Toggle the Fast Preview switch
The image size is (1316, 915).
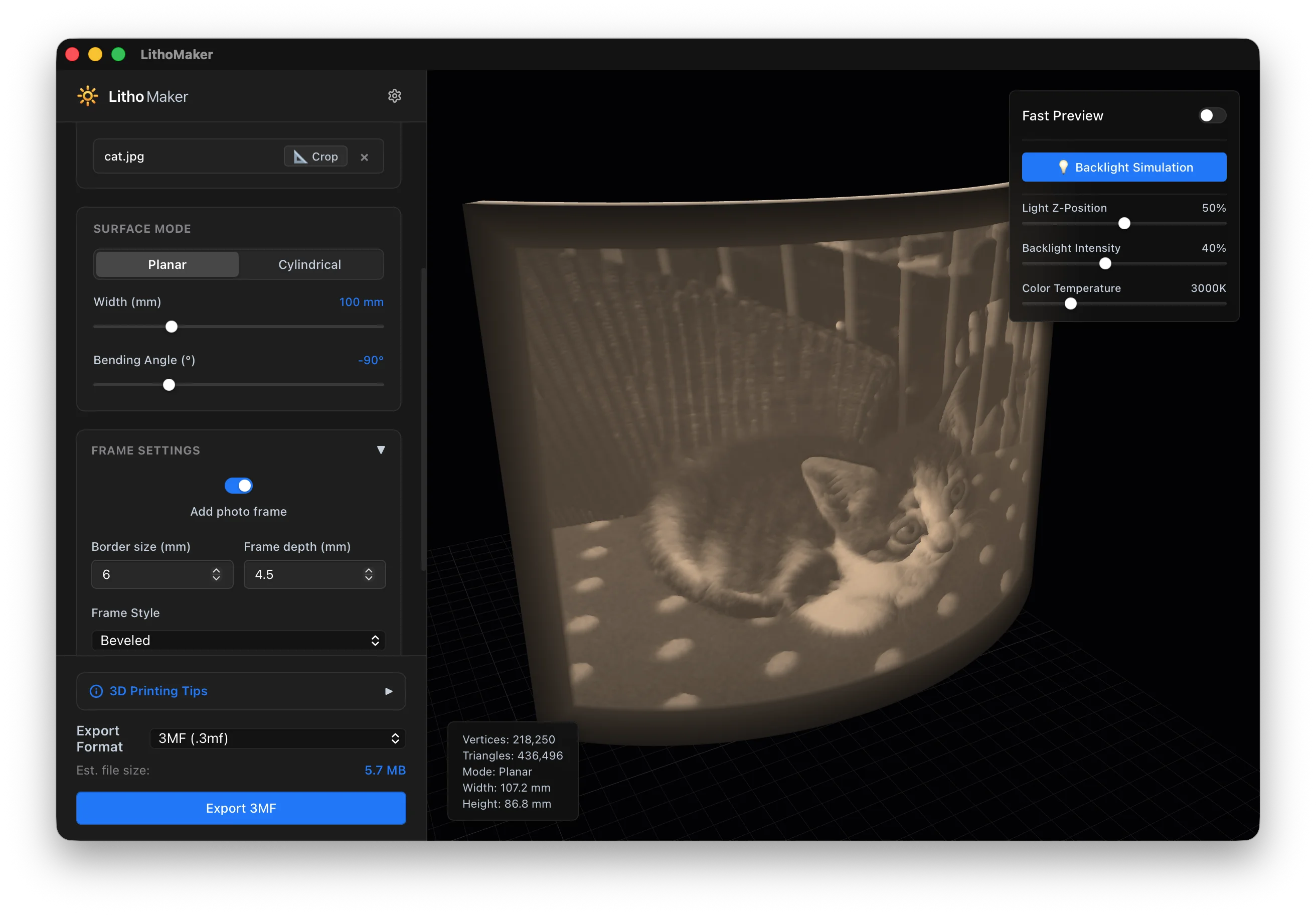tap(1212, 116)
